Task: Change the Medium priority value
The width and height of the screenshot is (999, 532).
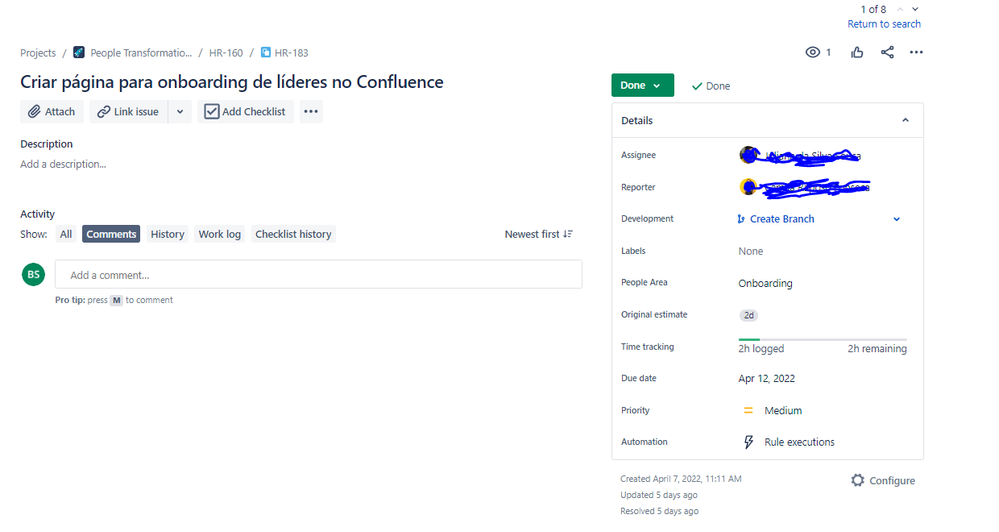Action: coord(783,410)
